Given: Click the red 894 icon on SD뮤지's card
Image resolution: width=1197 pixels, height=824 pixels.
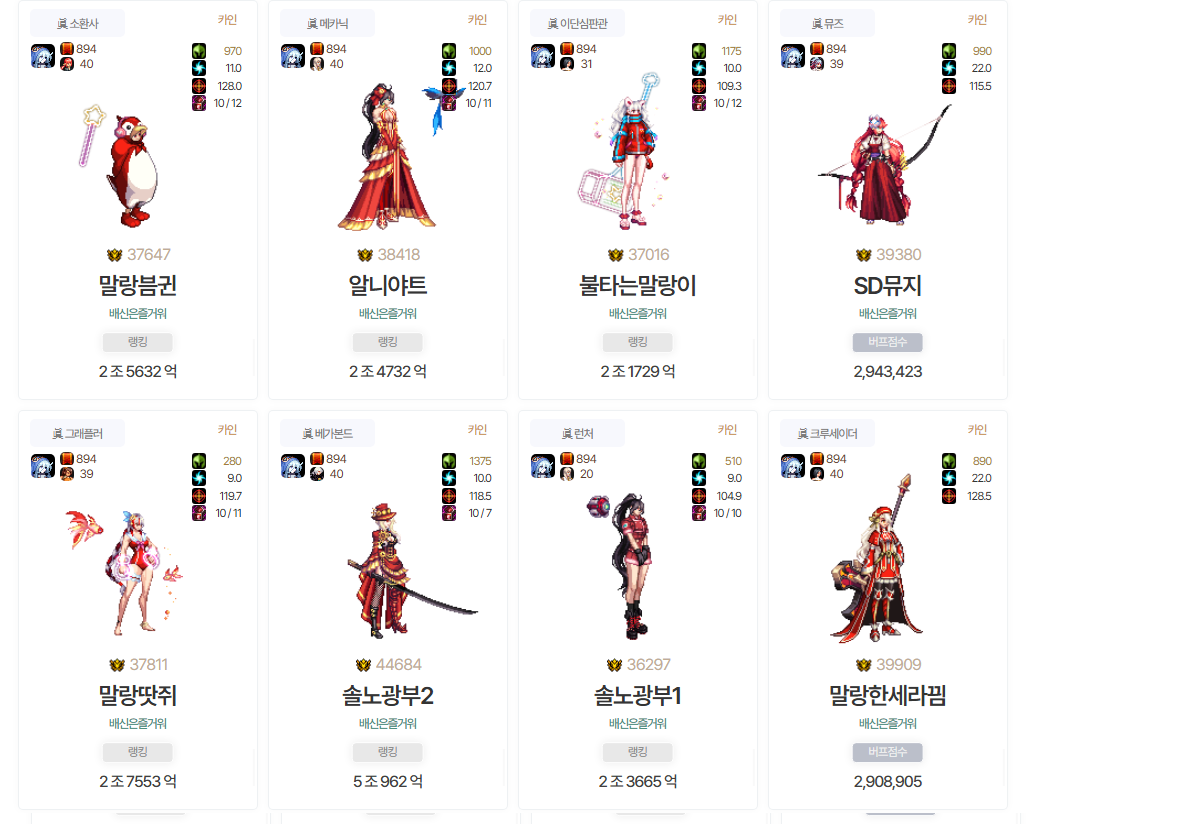Looking at the screenshot, I should 817,49.
